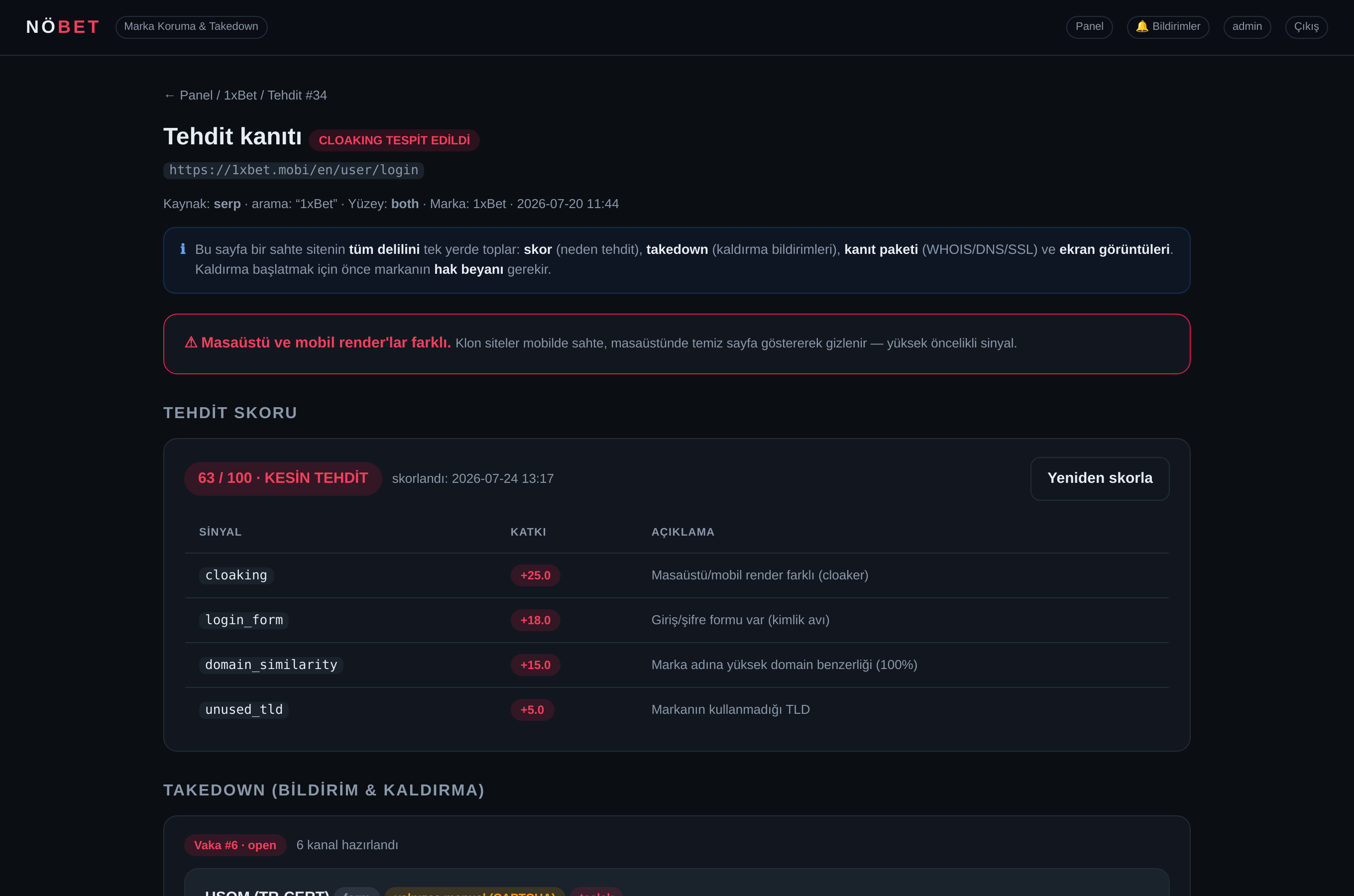
Task: Click the Vaka #6 · open badge
Action: point(235,845)
